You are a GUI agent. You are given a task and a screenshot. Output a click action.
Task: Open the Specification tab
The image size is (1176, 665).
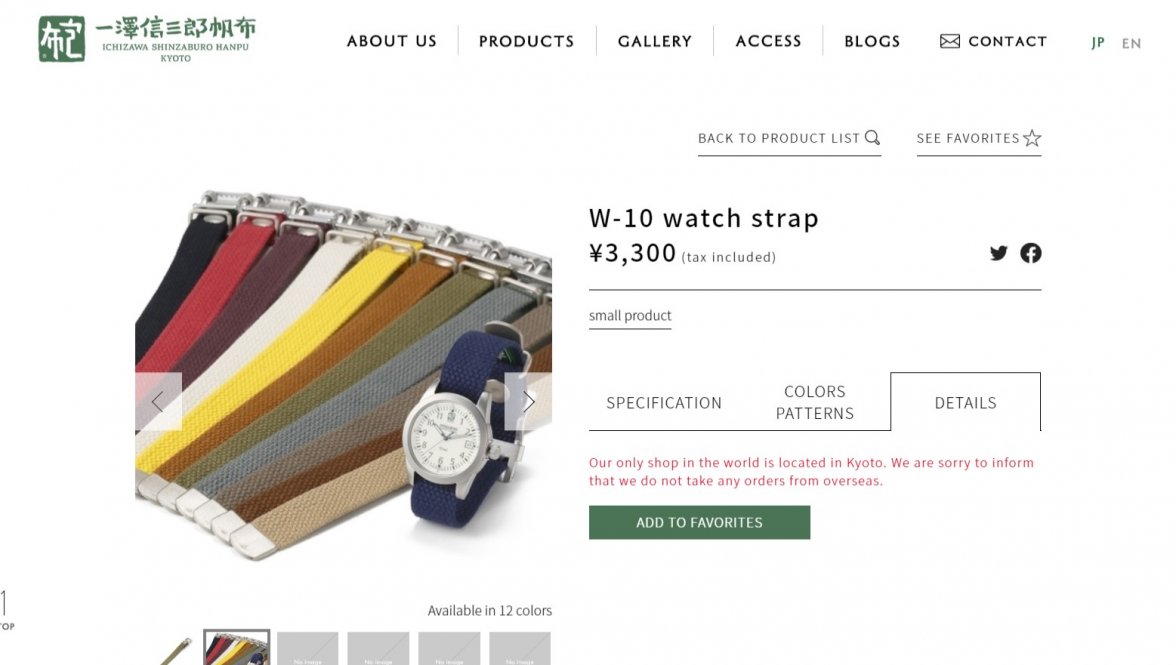pyautogui.click(x=664, y=403)
